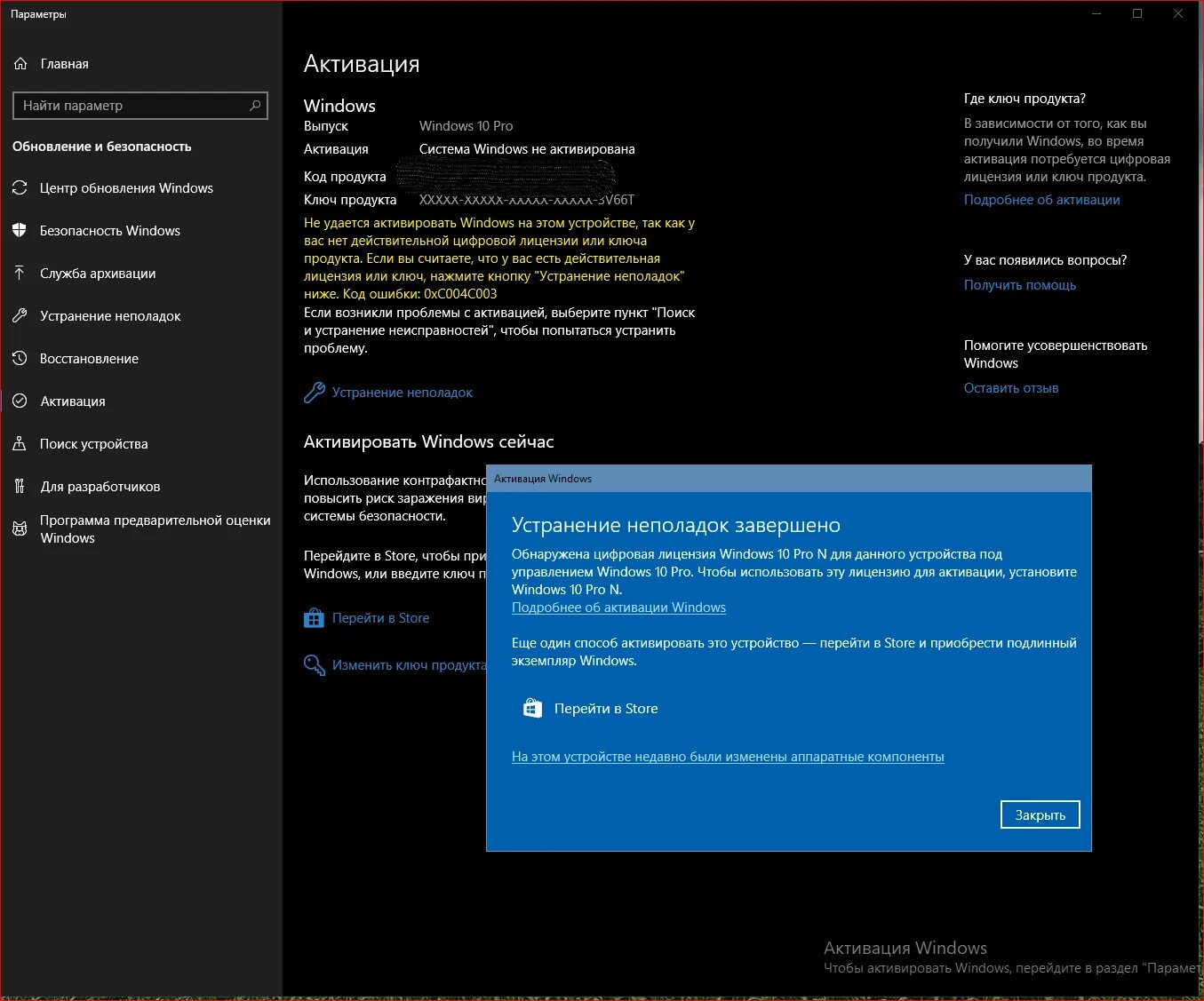Image resolution: width=1204 pixels, height=1001 pixels.
Task: Click Изменить ключ продукта link
Action: (409, 665)
